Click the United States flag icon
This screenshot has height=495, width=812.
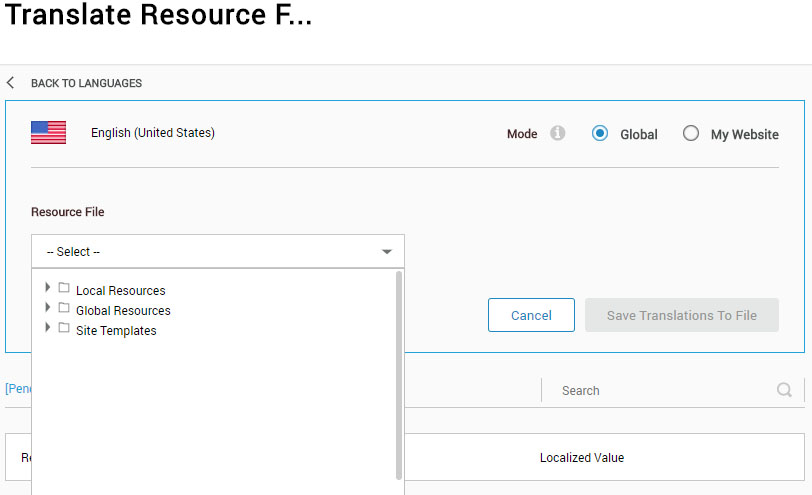pyautogui.click(x=48, y=133)
